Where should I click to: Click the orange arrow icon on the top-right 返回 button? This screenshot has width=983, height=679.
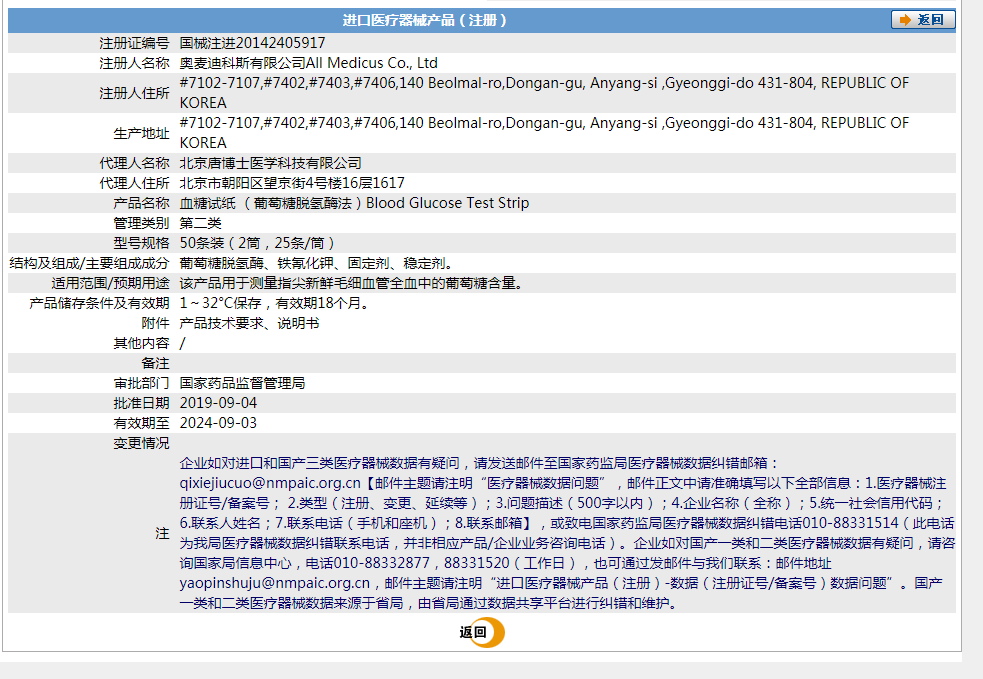coord(905,20)
